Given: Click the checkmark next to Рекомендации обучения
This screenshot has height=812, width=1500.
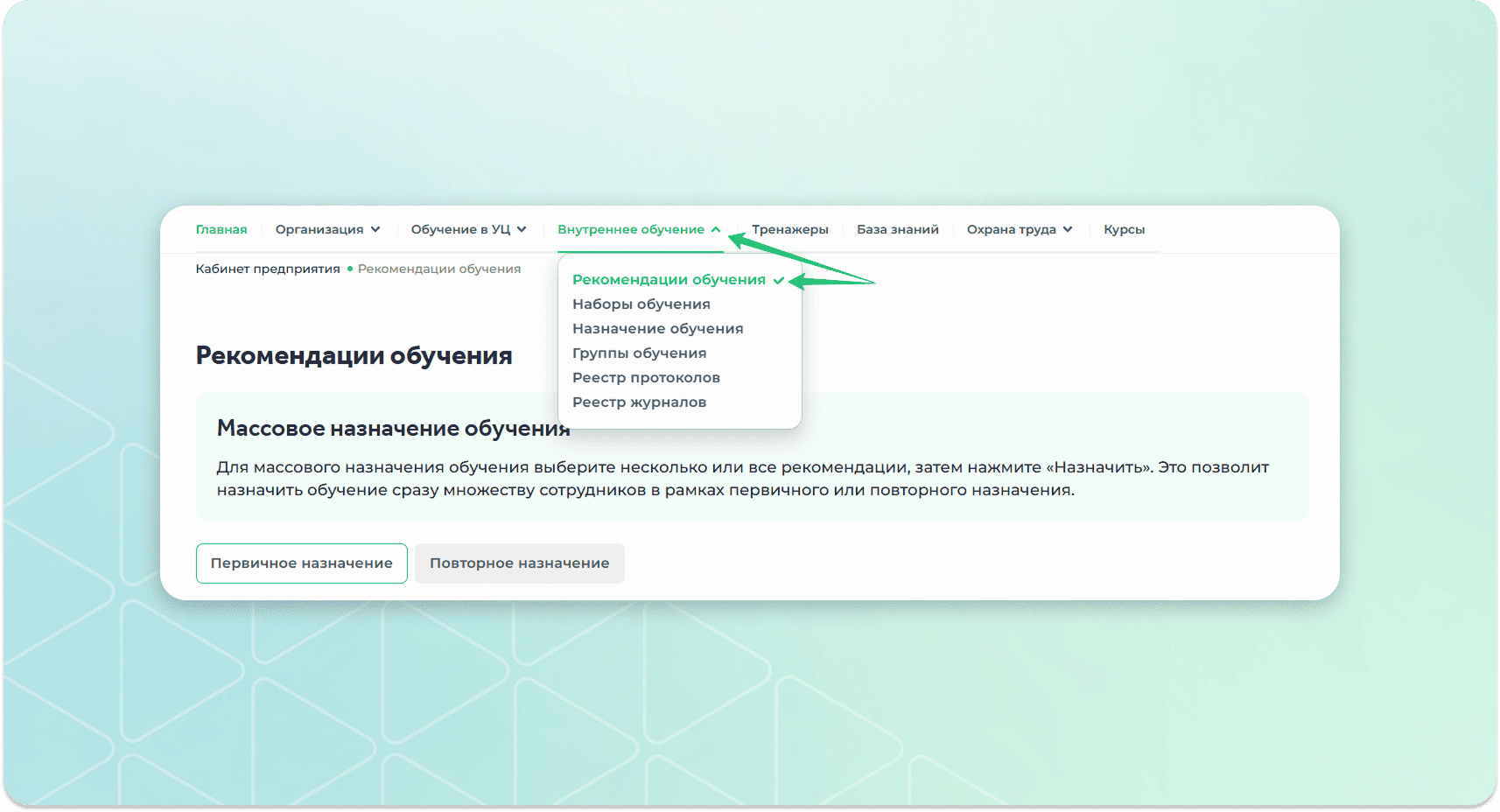Looking at the screenshot, I should (x=779, y=280).
